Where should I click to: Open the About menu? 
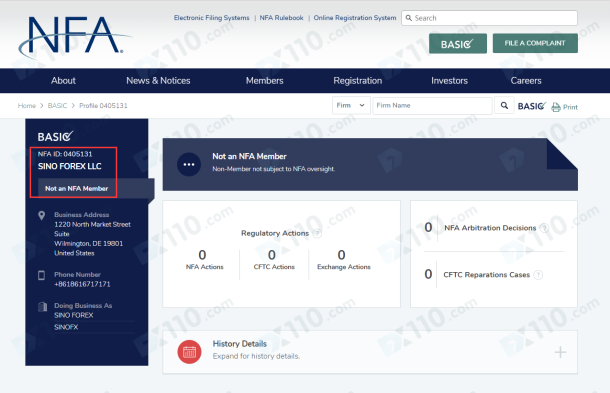(63, 81)
